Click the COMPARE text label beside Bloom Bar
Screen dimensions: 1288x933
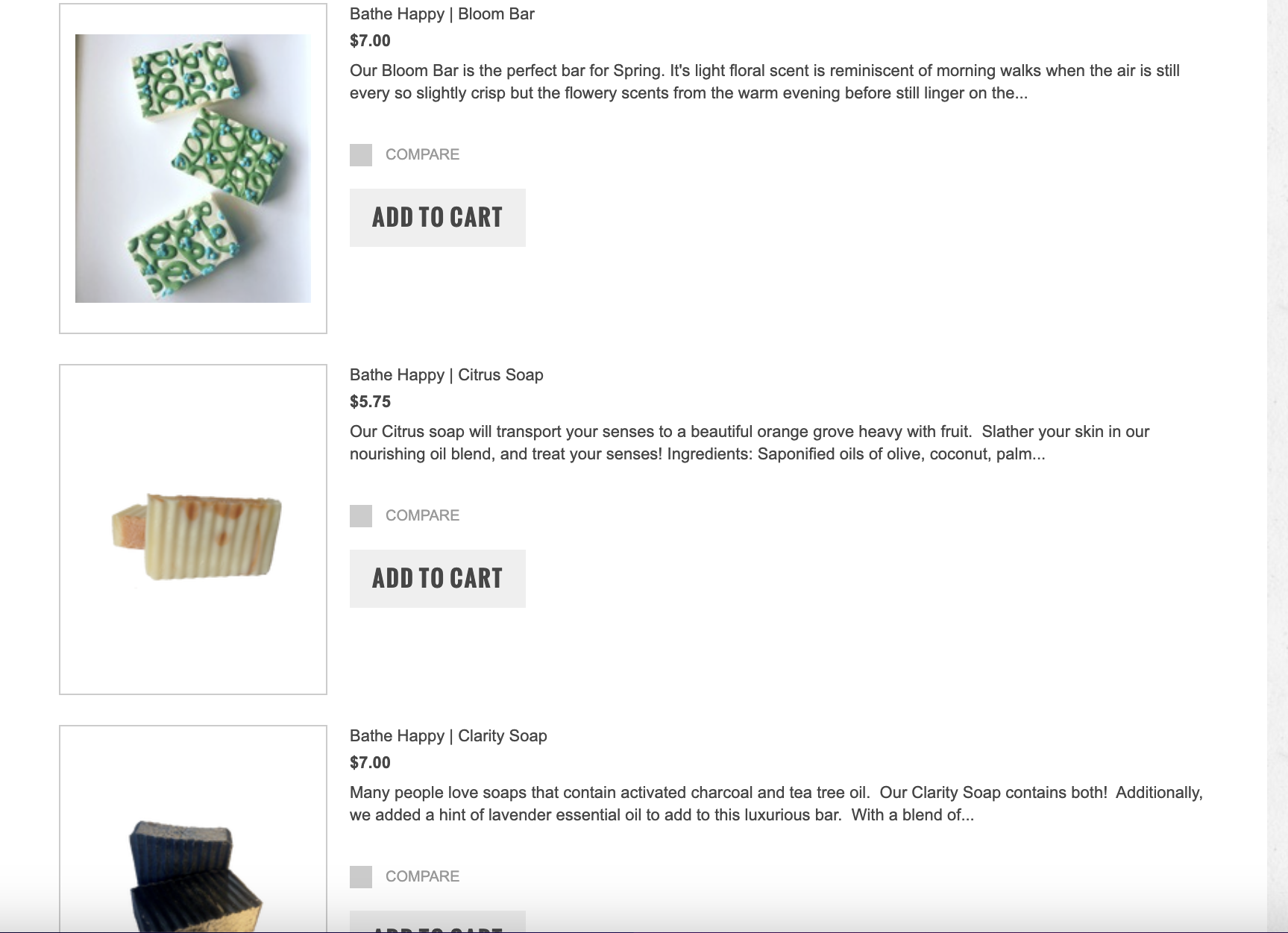click(422, 155)
